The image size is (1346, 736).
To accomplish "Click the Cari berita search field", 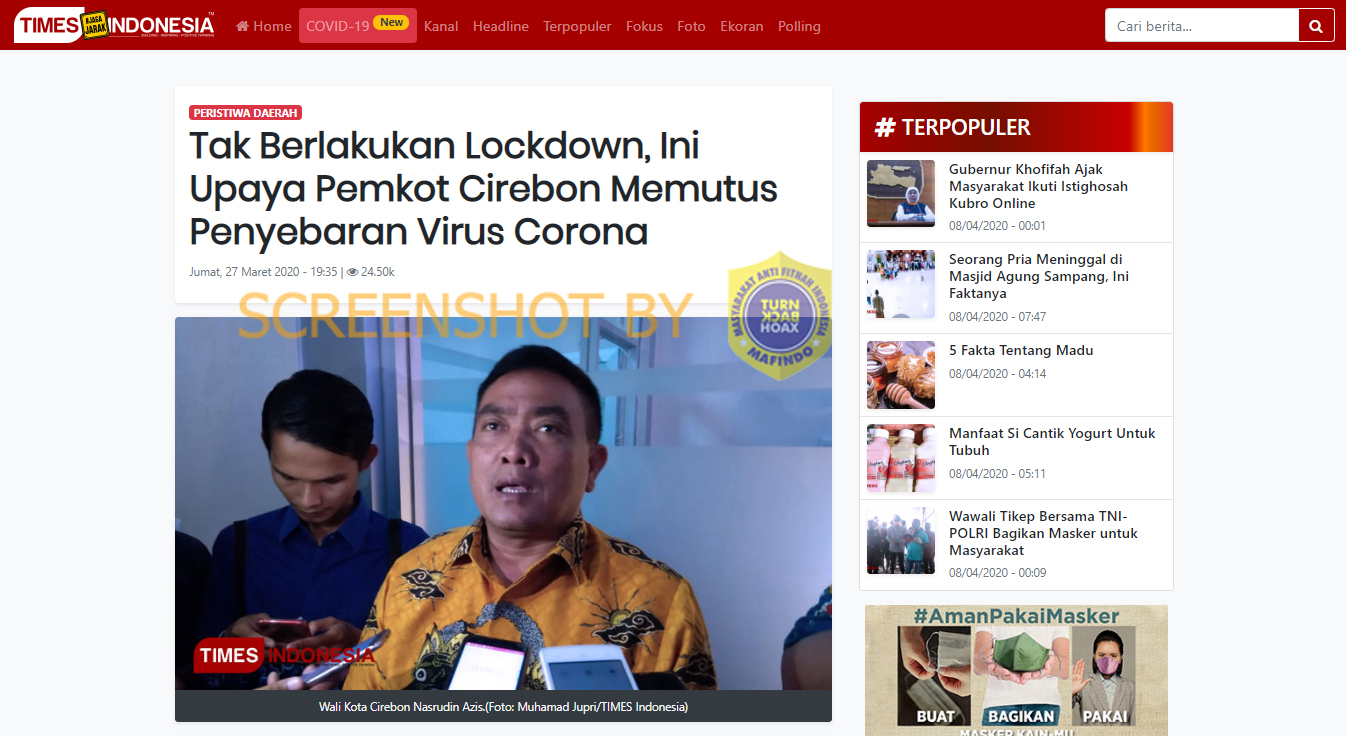I will [x=1202, y=26].
